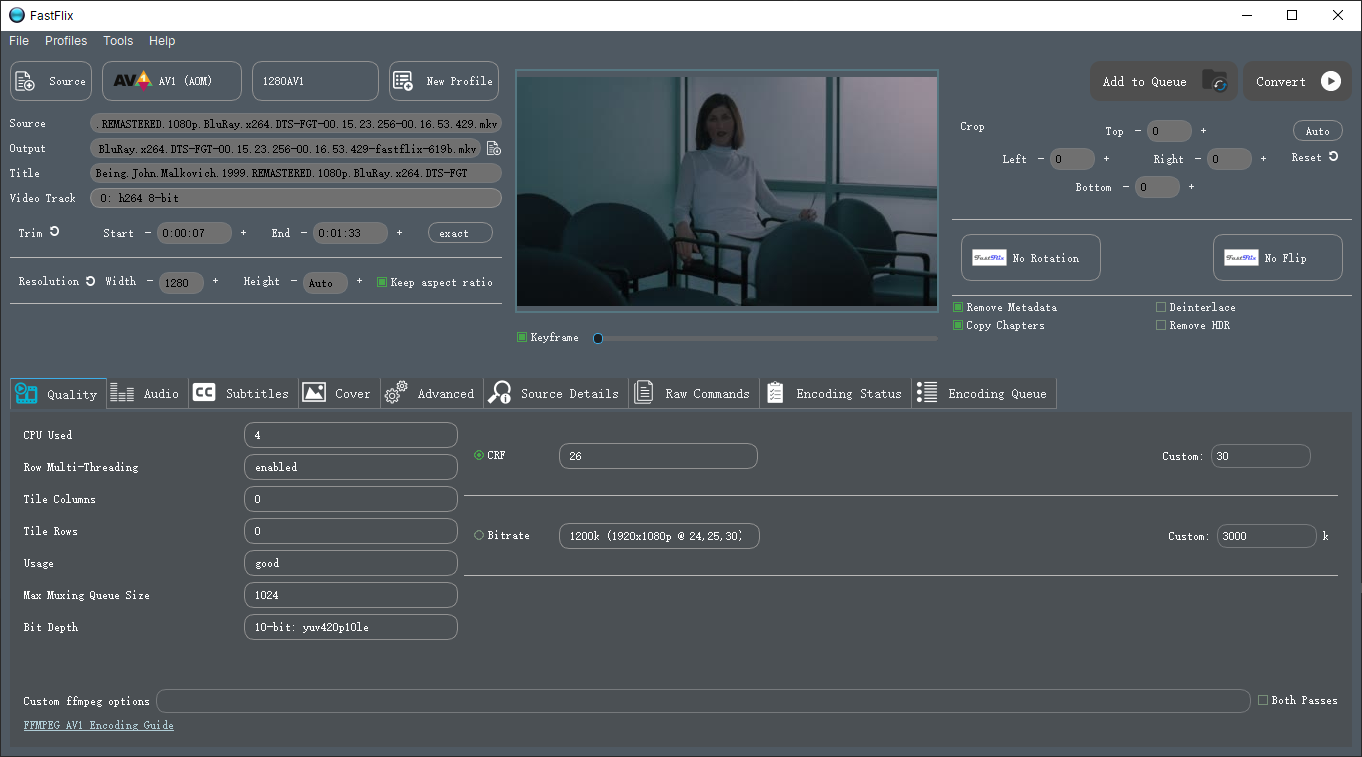This screenshot has height=757, width=1362.
Task: Click the Auto crop button
Action: click(x=1317, y=130)
